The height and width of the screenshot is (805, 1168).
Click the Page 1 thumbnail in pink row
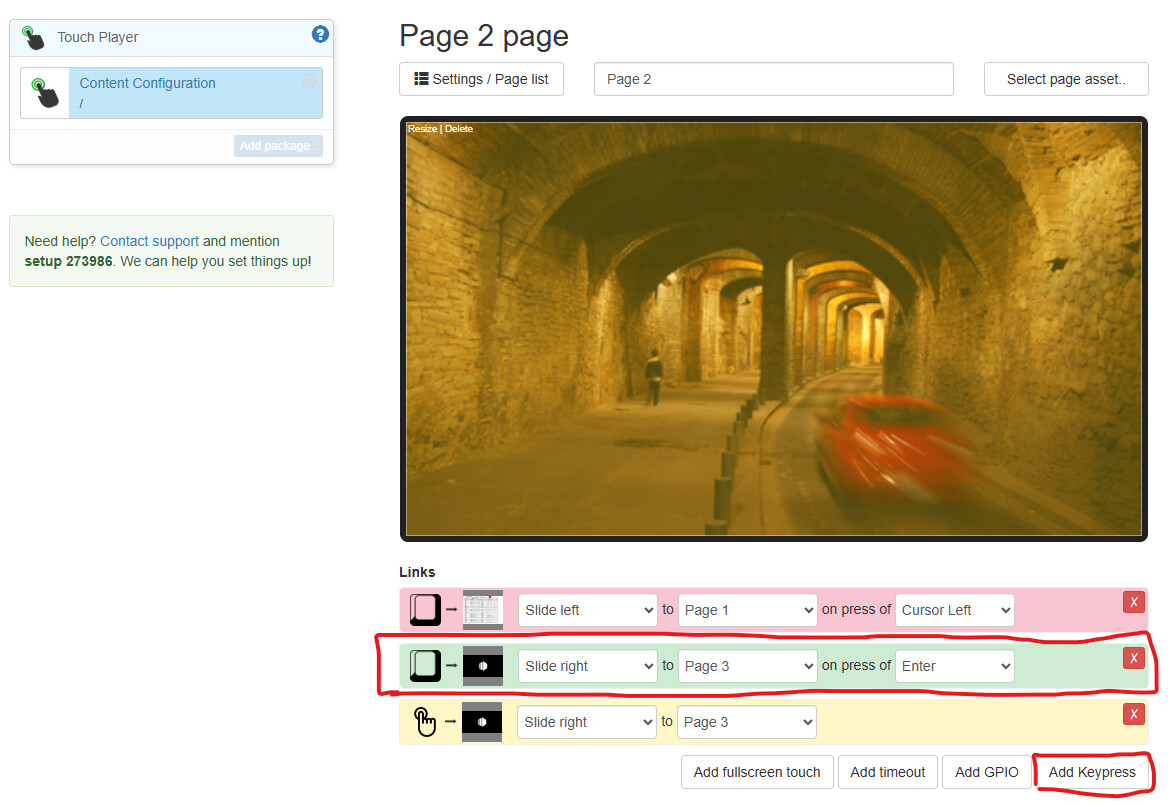[482, 610]
